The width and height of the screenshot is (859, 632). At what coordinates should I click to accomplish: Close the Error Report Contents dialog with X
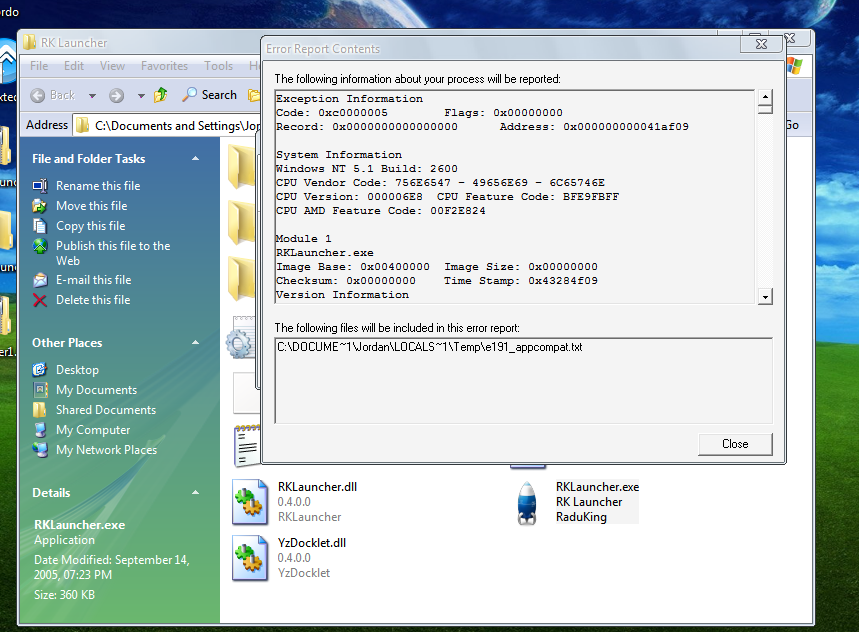(761, 44)
